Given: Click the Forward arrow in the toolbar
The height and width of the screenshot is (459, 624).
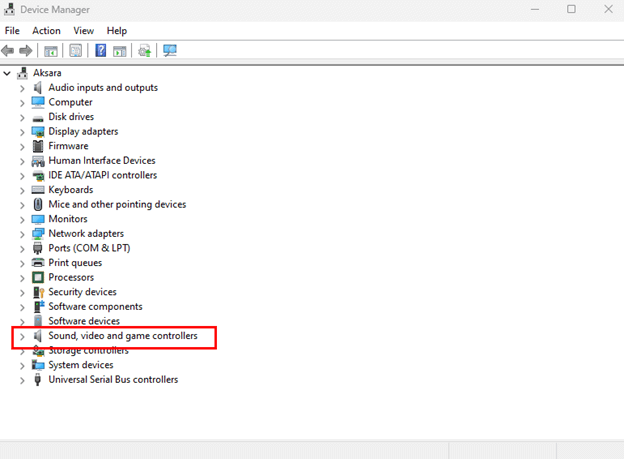Looking at the screenshot, I should pos(26,51).
